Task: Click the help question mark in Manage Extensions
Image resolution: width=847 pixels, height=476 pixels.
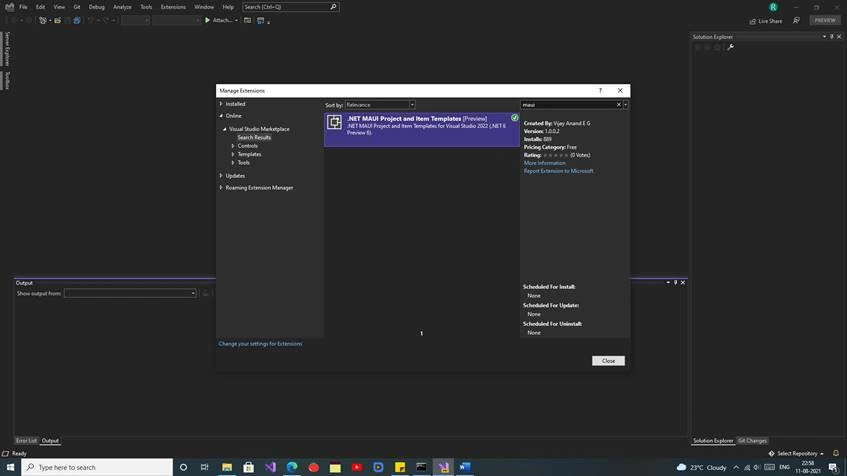Action: 600,91
